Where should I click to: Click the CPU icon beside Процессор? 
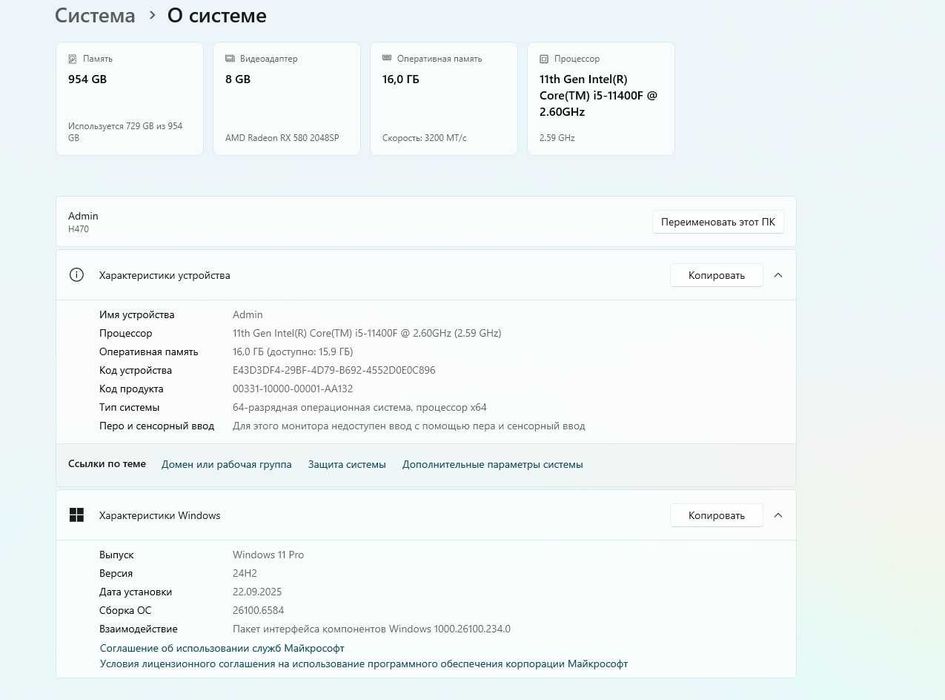point(544,58)
